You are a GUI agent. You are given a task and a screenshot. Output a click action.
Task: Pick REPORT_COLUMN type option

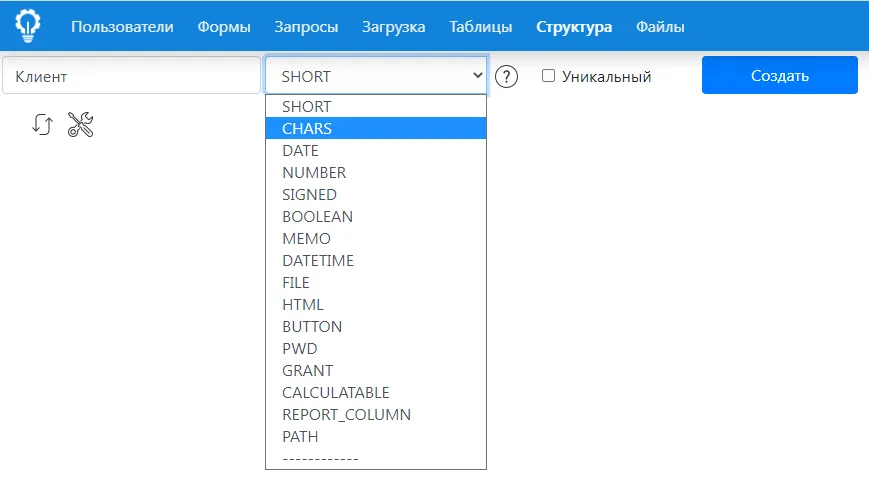376,415
